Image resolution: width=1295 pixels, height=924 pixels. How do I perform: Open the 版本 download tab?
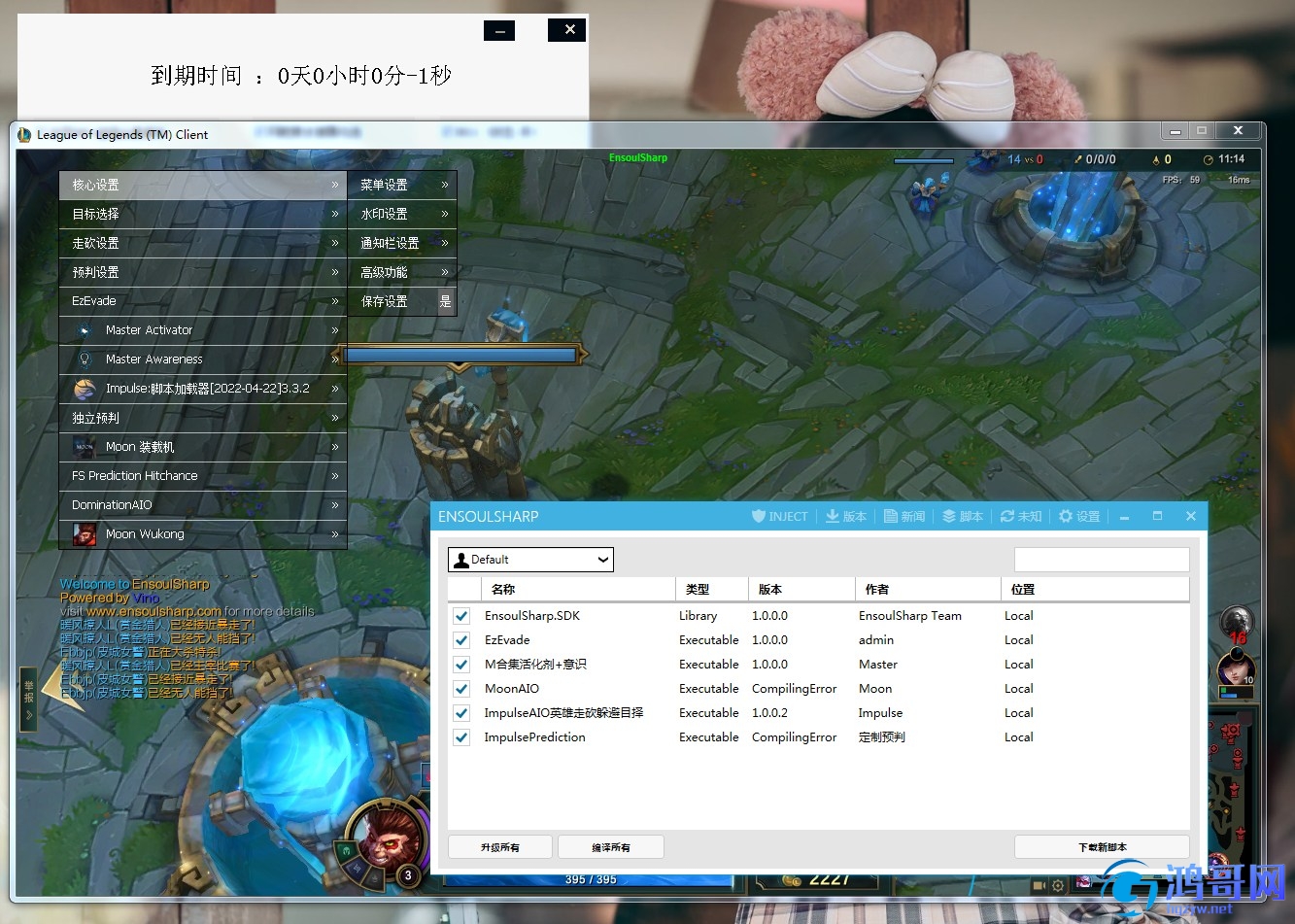(x=846, y=516)
